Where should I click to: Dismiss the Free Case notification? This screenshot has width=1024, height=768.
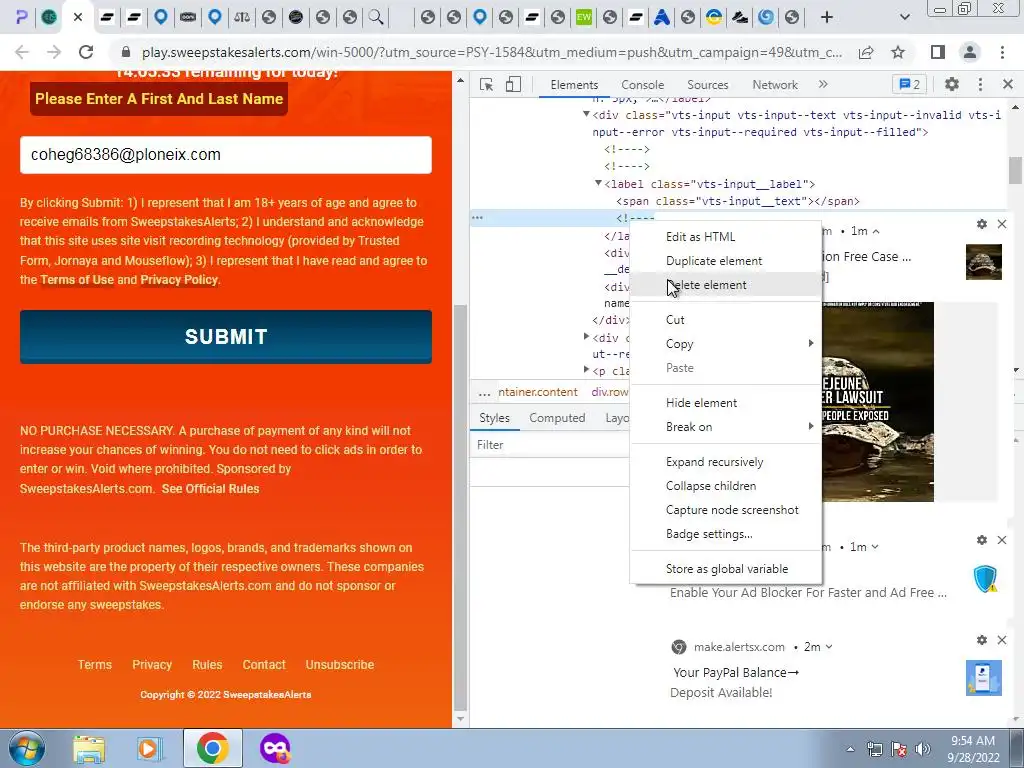(x=1002, y=224)
